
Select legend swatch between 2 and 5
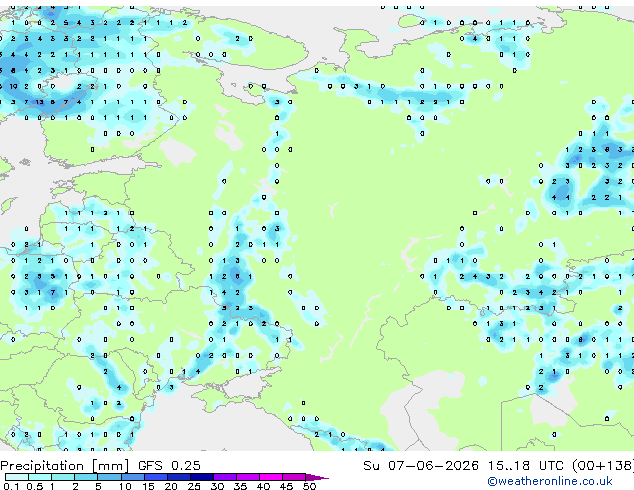86,477
